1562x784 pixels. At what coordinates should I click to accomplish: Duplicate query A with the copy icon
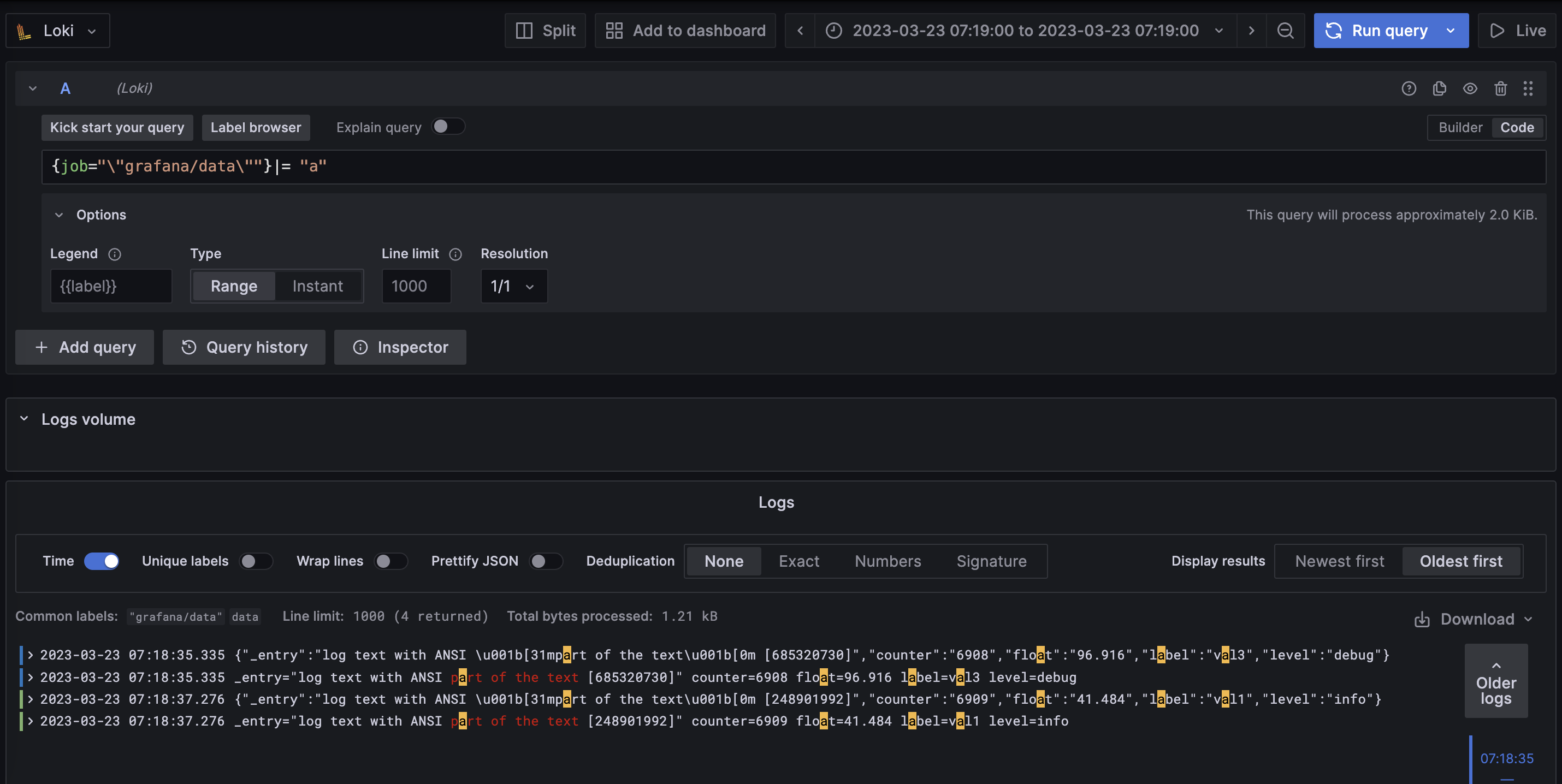(x=1440, y=88)
